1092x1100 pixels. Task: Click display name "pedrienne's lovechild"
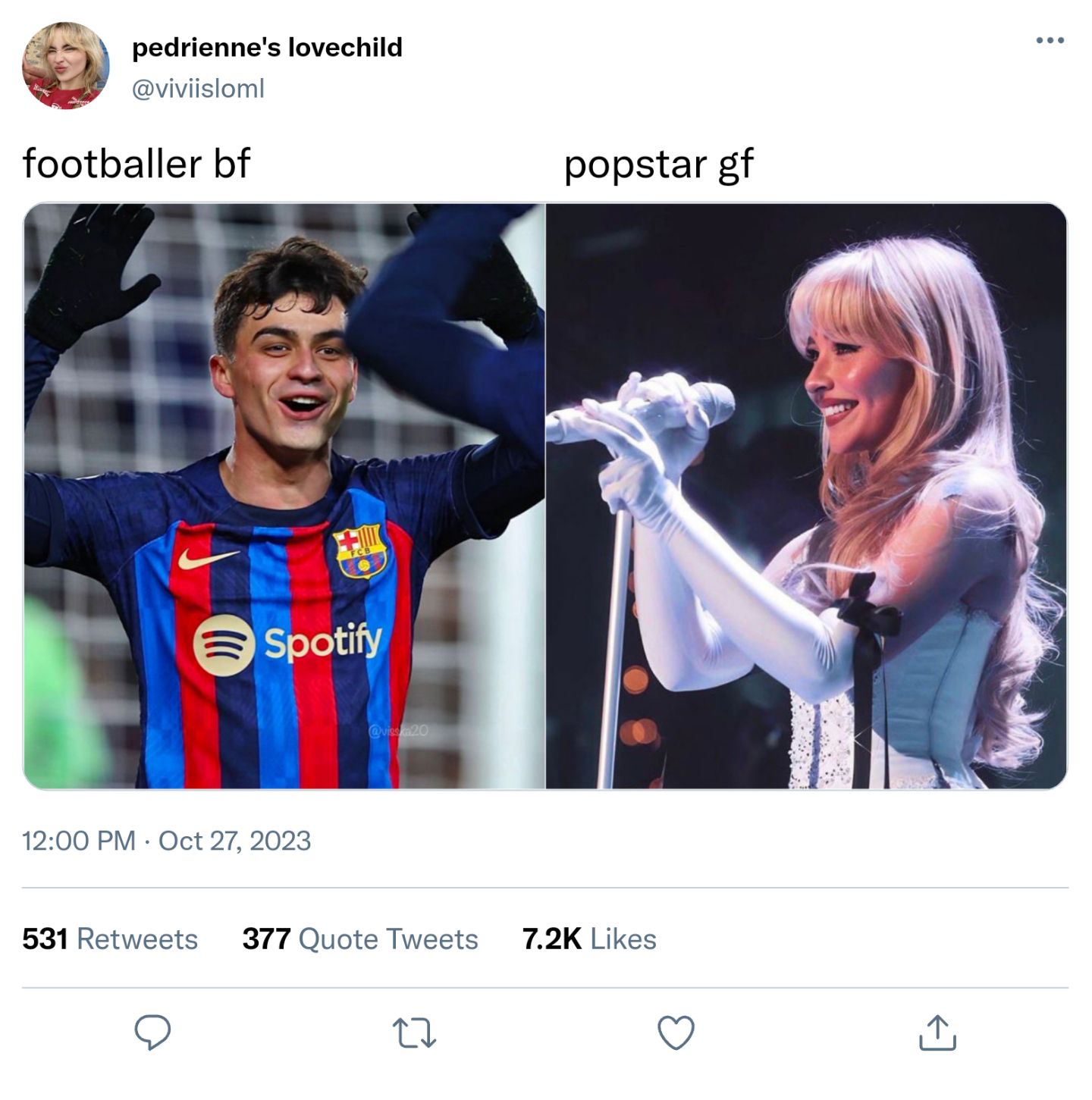pos(267,47)
